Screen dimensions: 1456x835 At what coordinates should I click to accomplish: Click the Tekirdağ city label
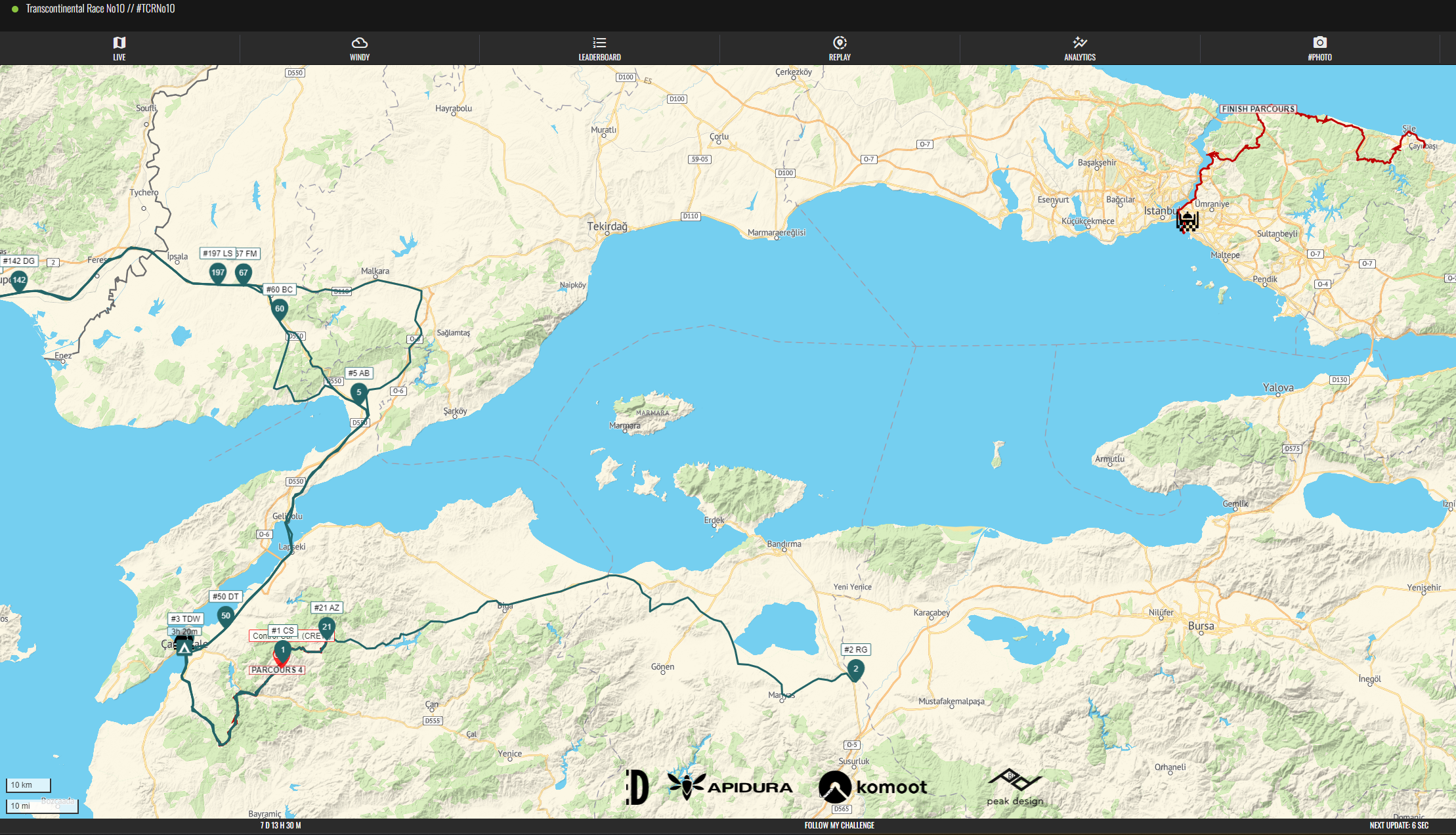click(x=607, y=226)
